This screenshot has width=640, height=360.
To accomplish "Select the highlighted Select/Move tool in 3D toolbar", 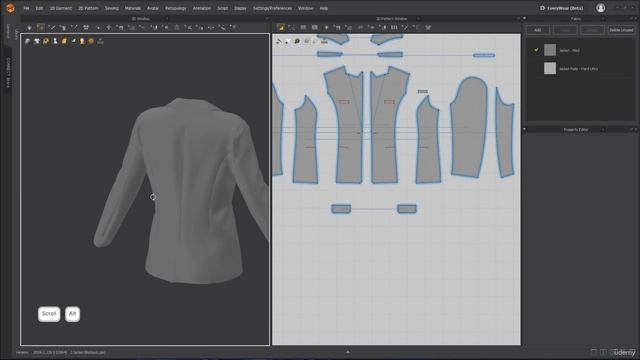I will click(x=40, y=27).
